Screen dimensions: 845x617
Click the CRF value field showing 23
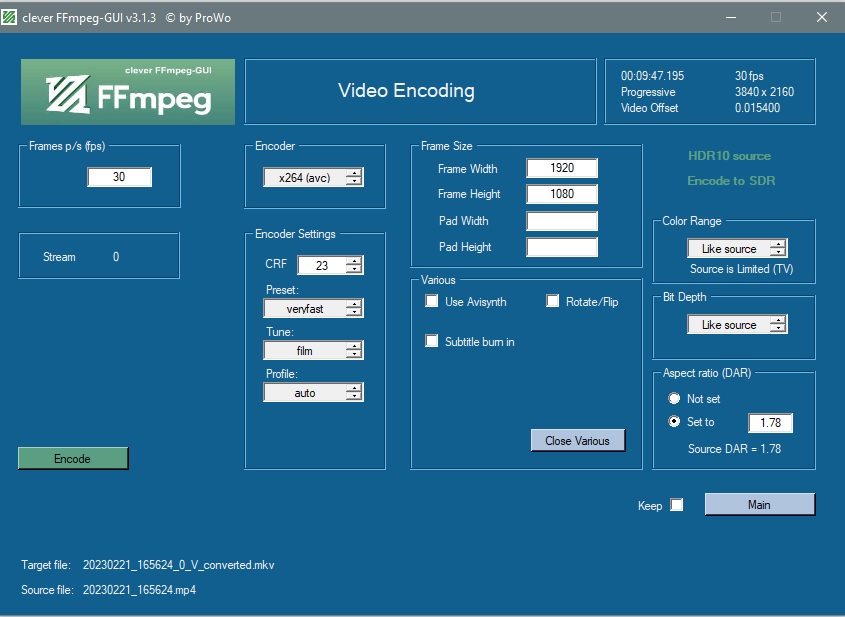tap(322, 265)
